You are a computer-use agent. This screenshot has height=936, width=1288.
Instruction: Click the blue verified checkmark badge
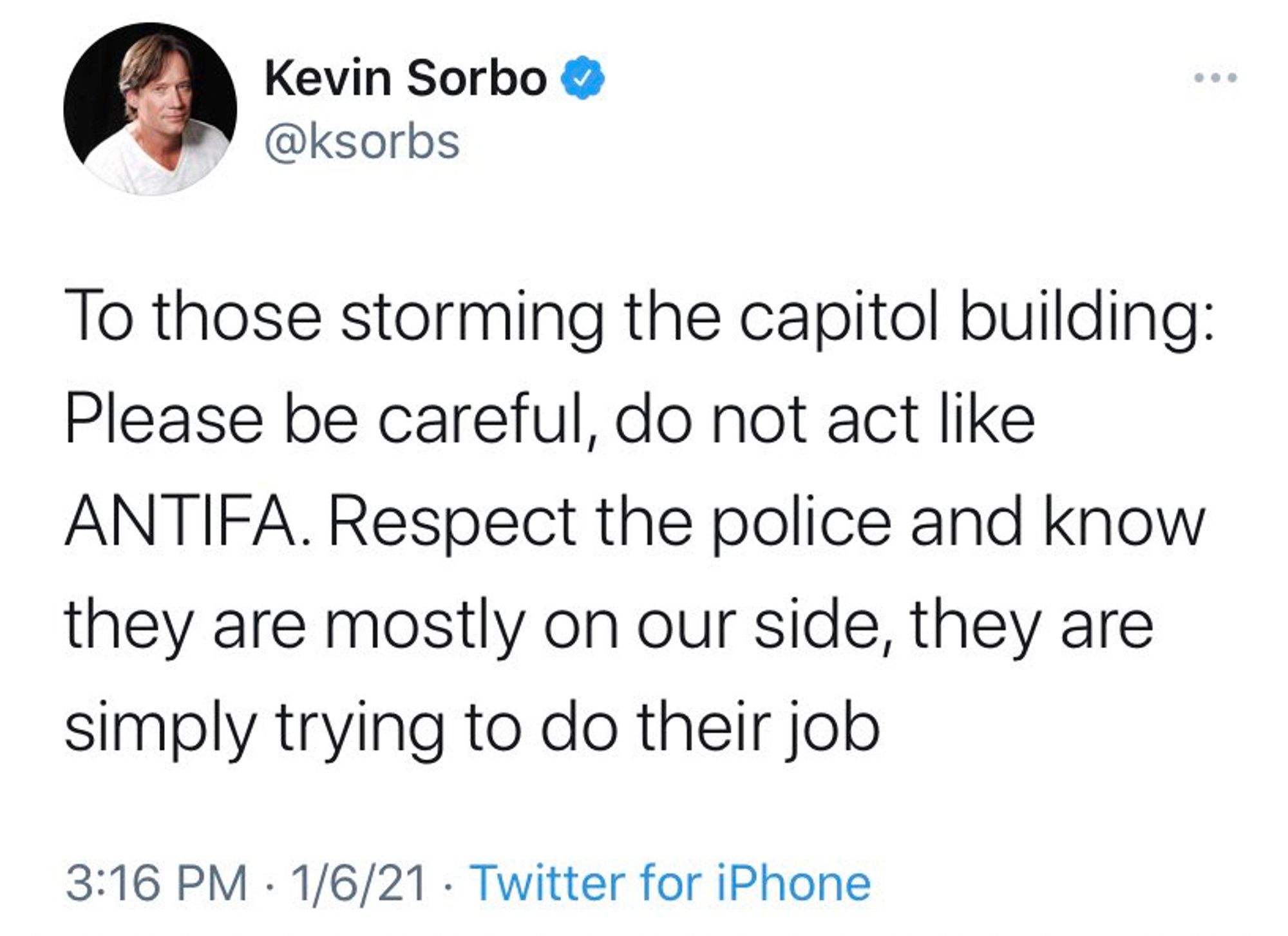pyautogui.click(x=585, y=78)
